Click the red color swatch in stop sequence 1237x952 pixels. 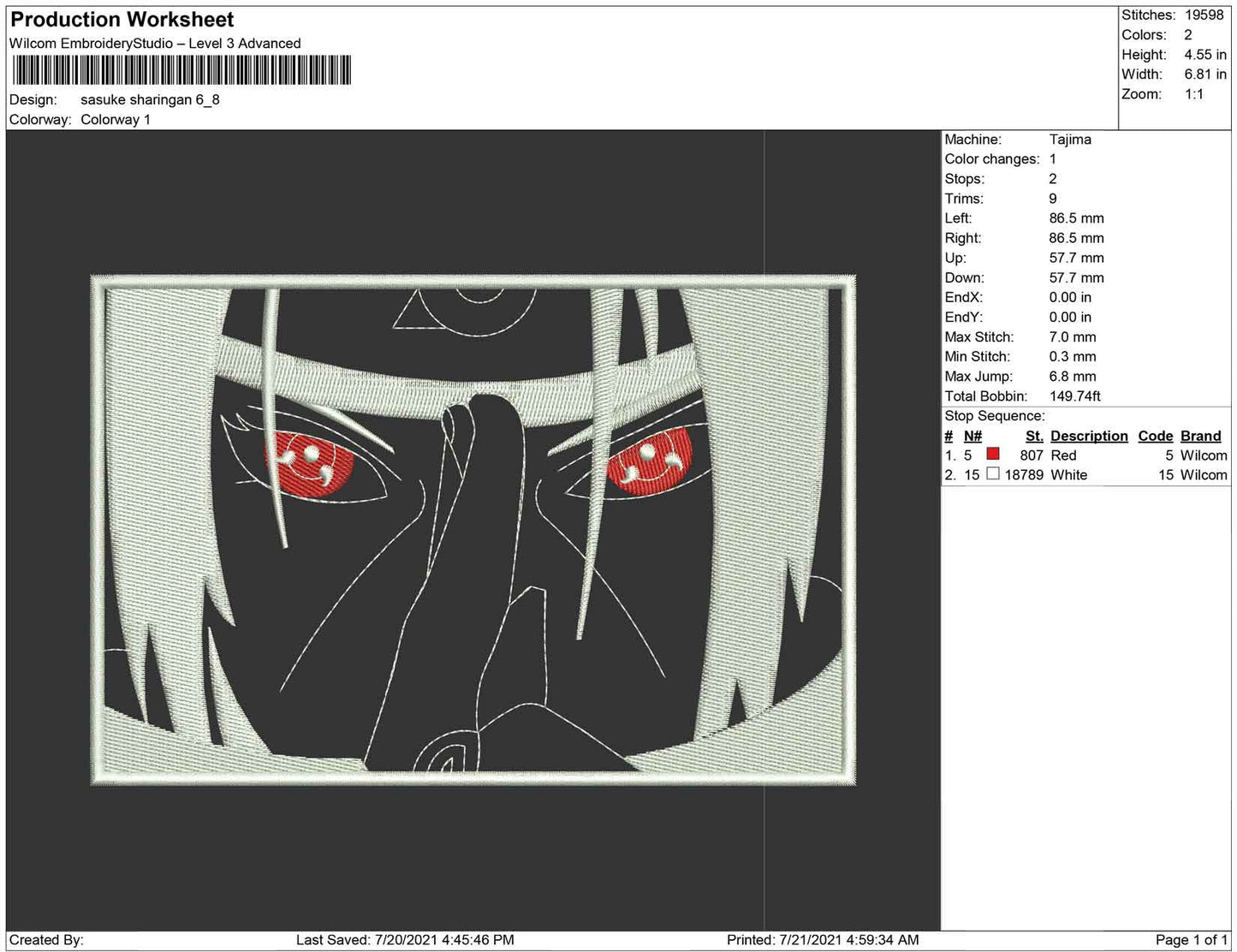click(993, 455)
